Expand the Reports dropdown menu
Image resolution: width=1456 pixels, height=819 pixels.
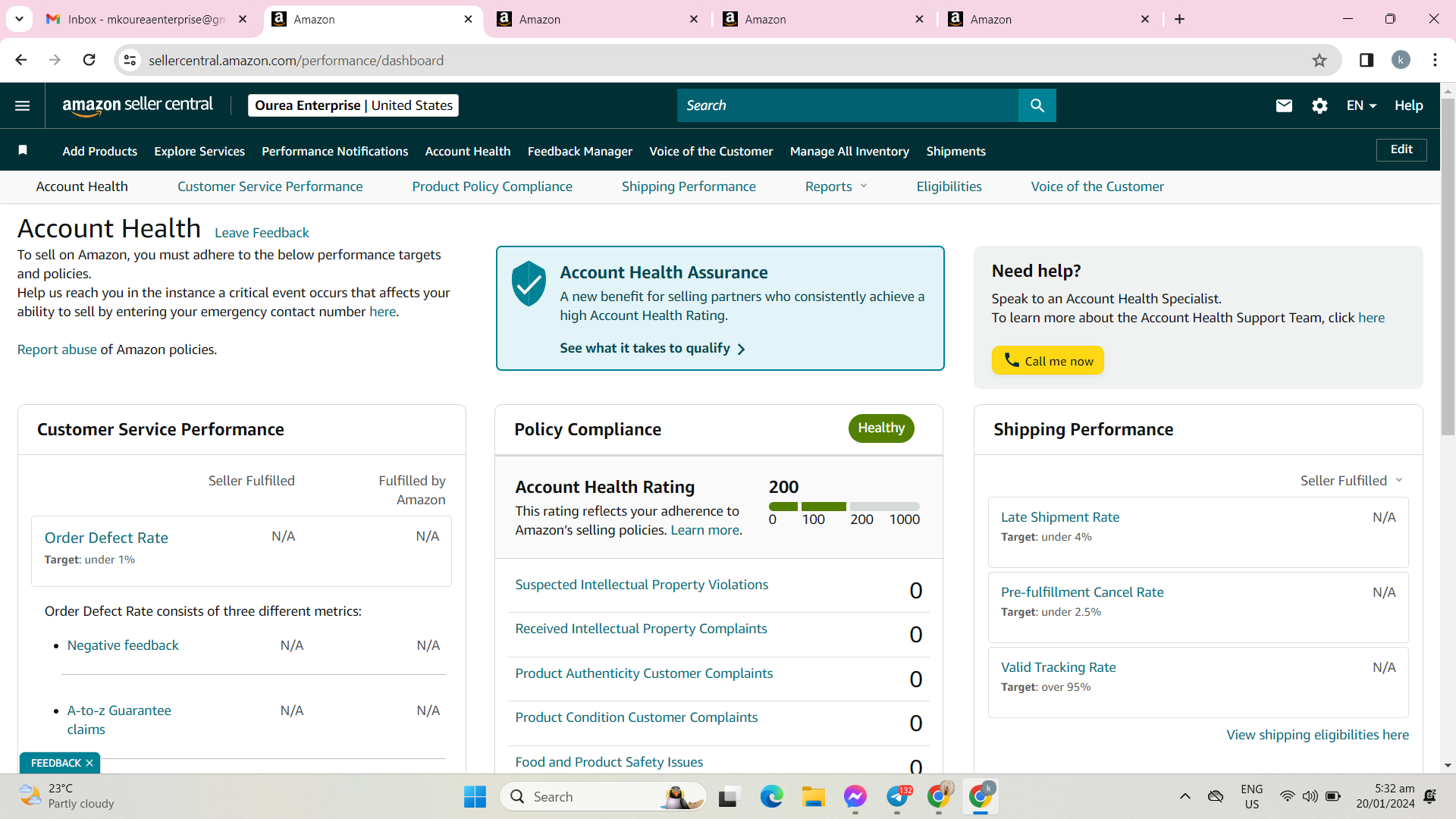836,187
